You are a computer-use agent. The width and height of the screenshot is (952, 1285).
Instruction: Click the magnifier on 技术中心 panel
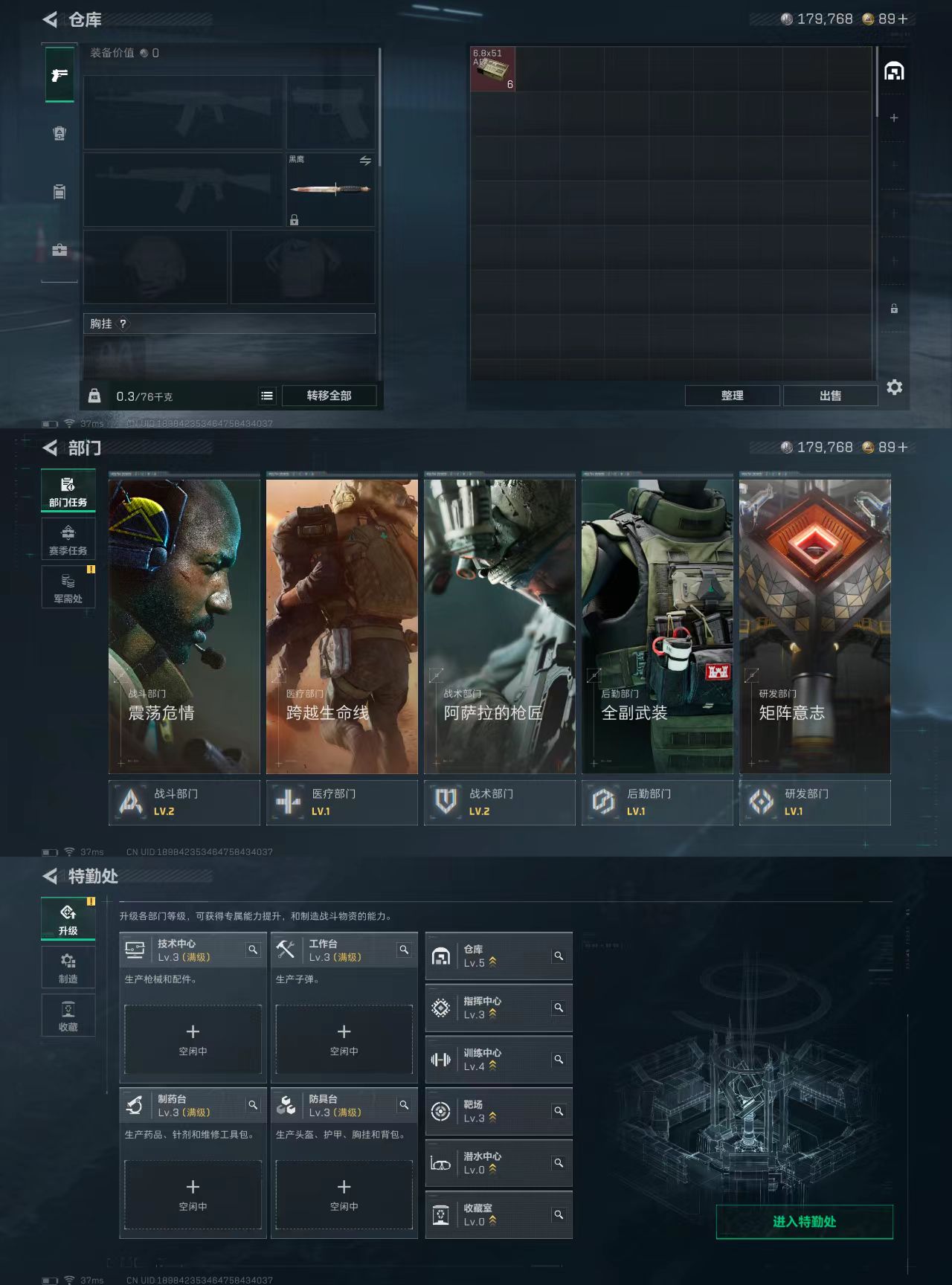[253, 950]
